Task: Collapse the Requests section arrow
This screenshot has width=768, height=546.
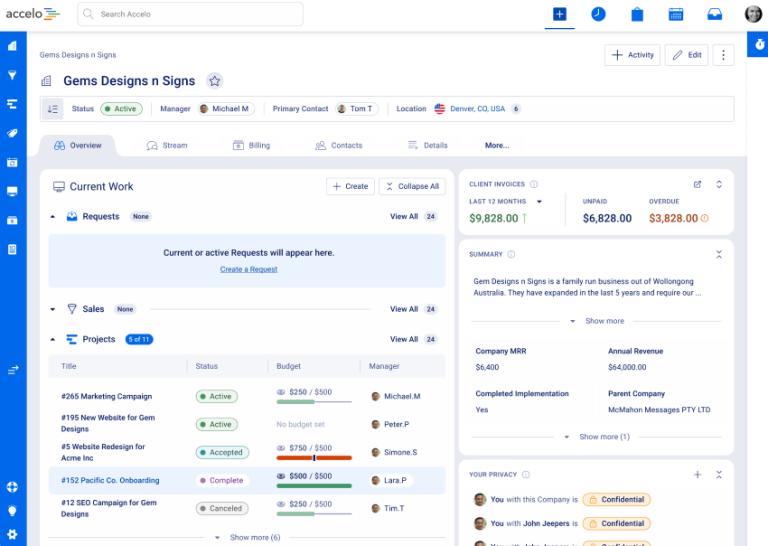Action: coord(53,217)
